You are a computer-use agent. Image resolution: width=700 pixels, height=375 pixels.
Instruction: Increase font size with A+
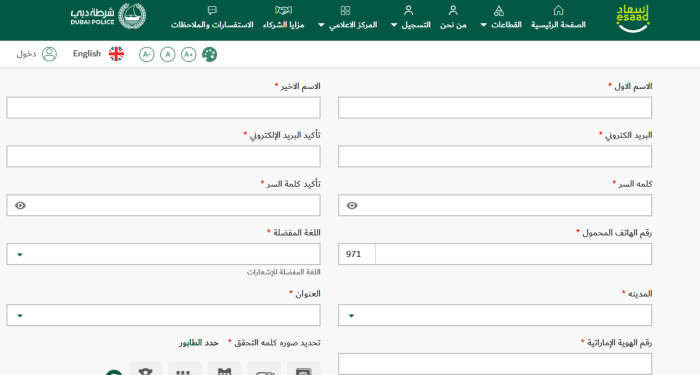pos(188,54)
